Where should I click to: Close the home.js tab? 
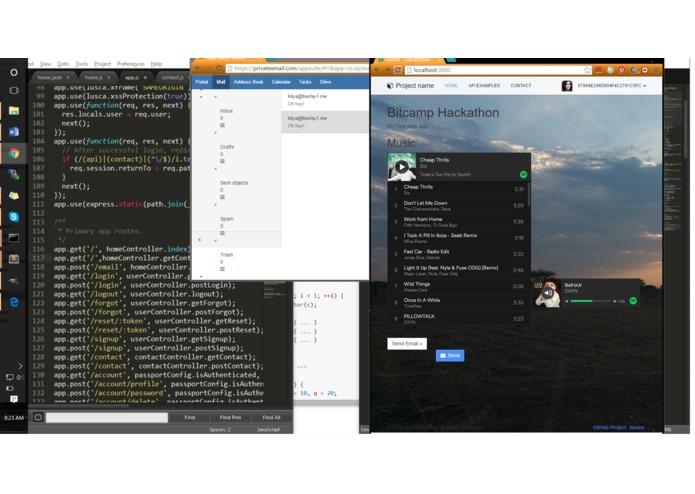[109, 77]
